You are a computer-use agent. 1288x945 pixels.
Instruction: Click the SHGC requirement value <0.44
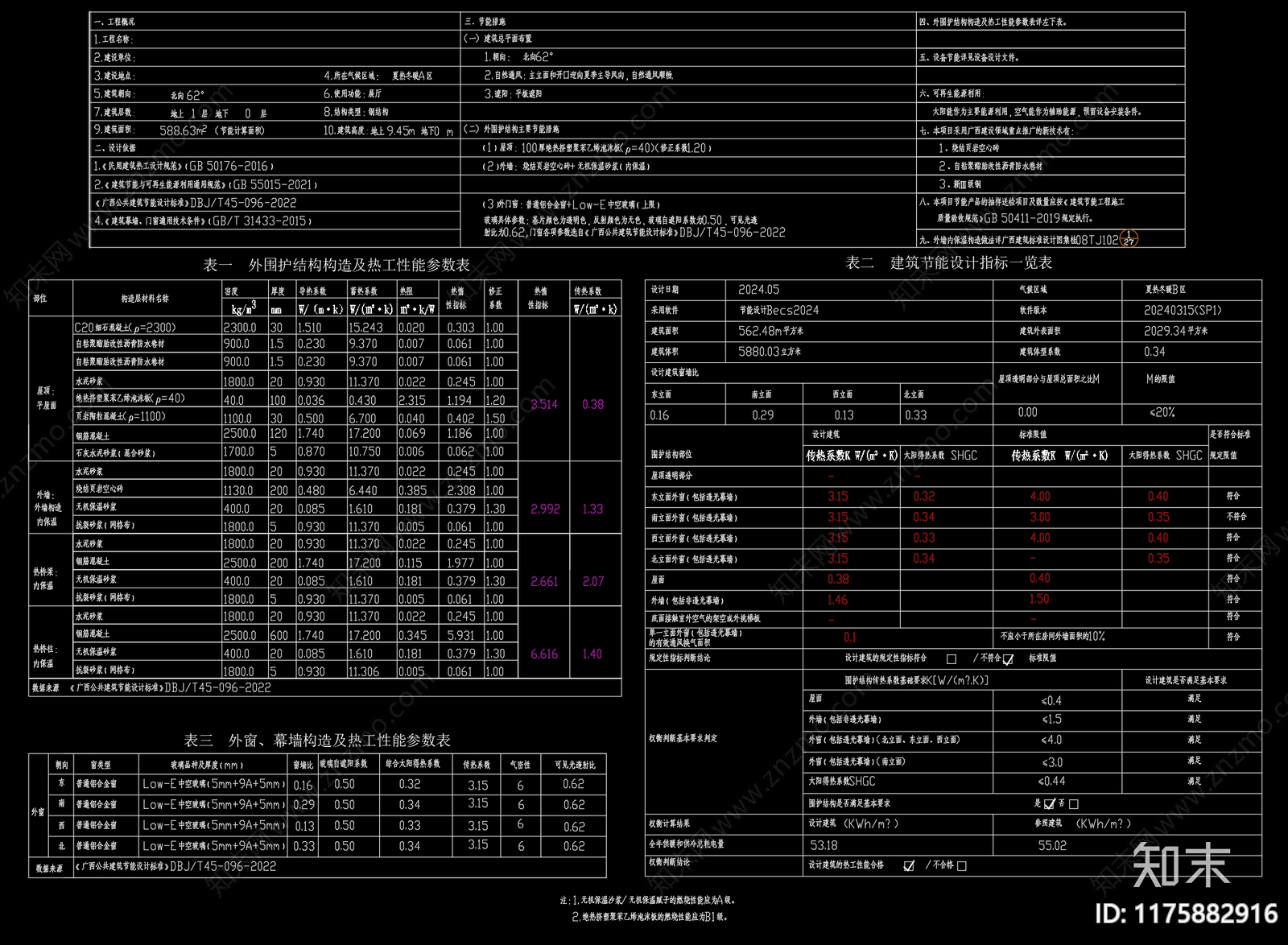1051,781
